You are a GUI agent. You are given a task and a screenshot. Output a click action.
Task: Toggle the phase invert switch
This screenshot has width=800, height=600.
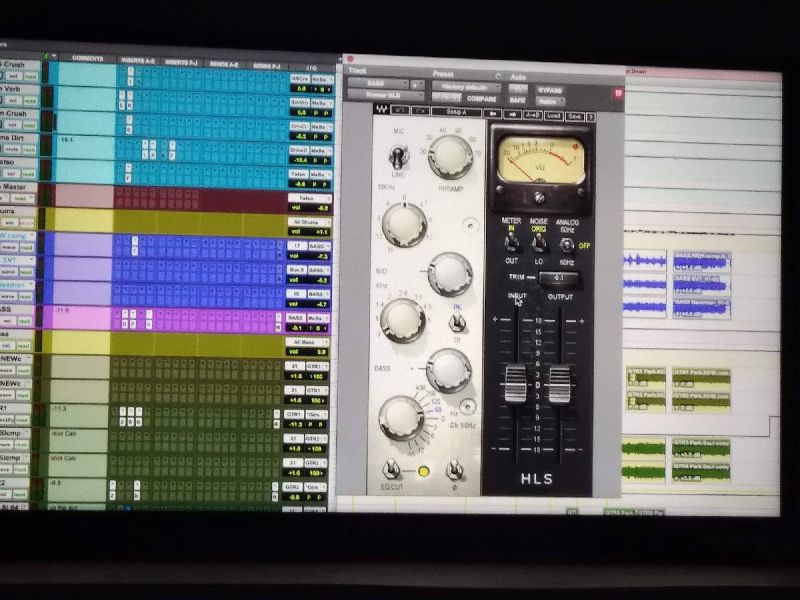[453, 470]
